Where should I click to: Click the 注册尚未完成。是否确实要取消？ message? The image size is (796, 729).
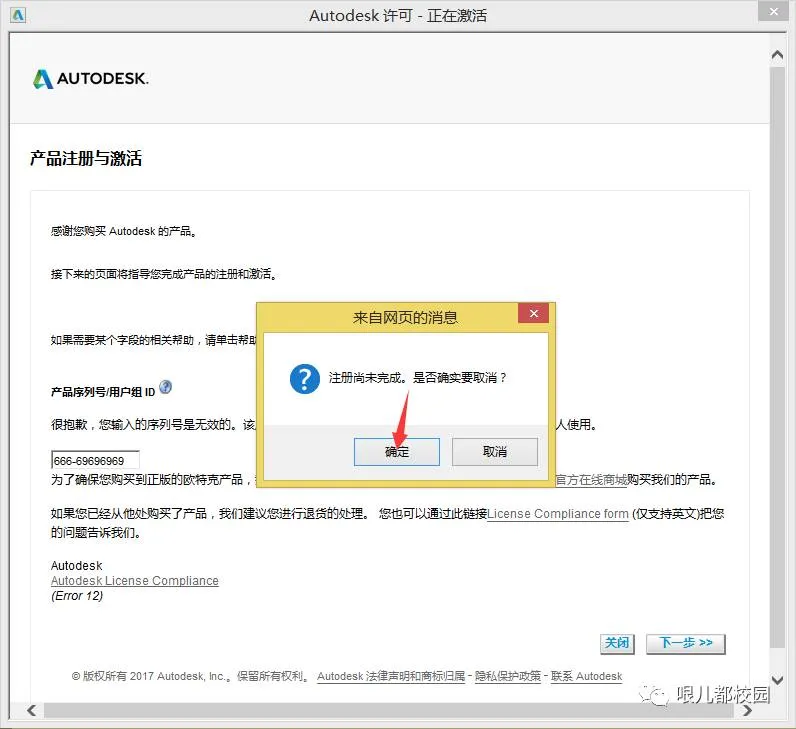pos(417,378)
